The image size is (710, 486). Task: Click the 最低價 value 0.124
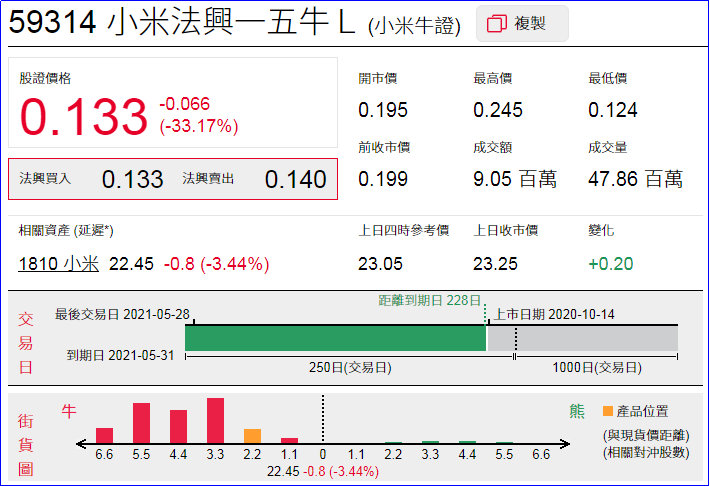613,110
